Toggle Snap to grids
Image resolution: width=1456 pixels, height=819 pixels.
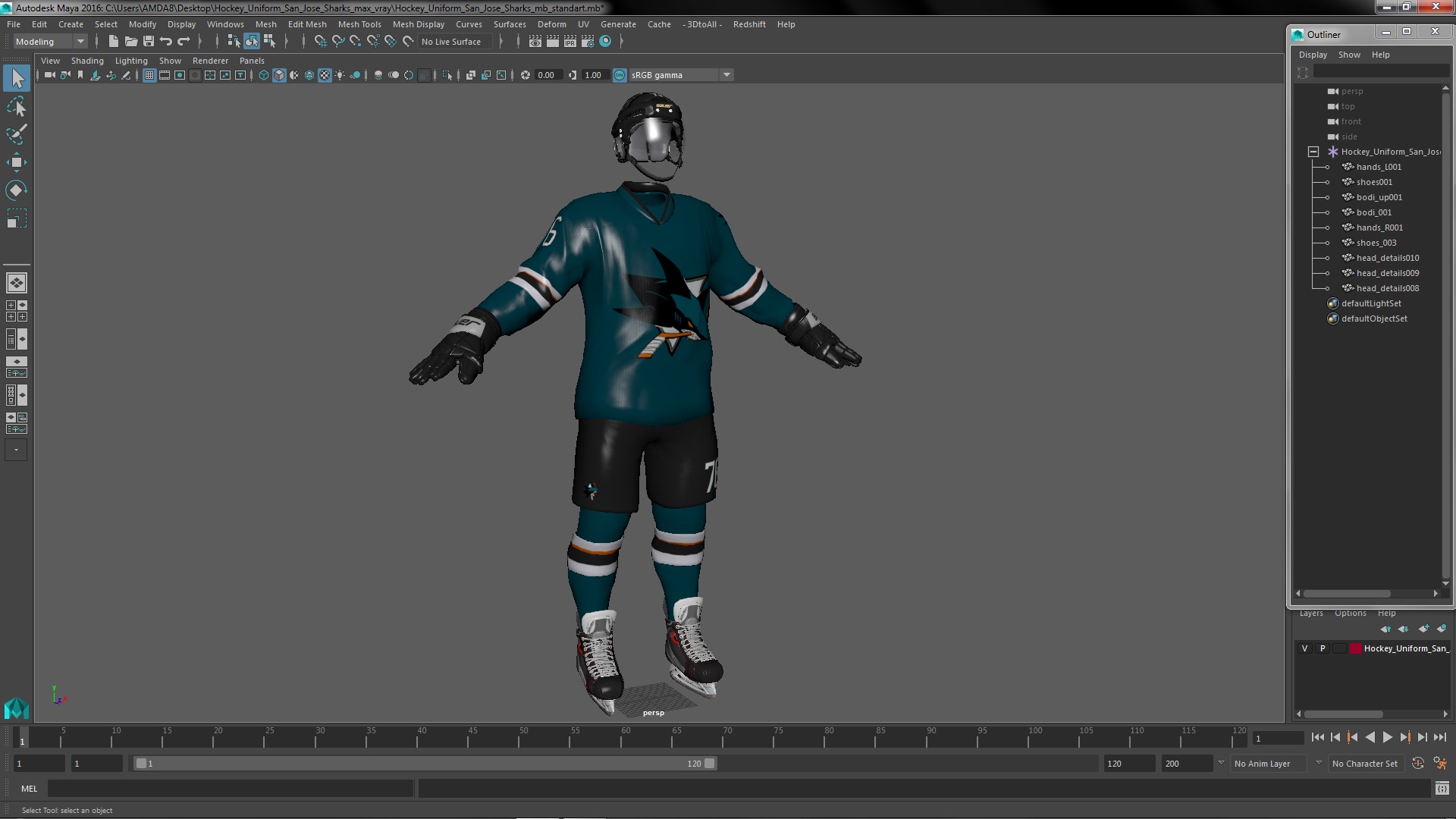click(321, 42)
